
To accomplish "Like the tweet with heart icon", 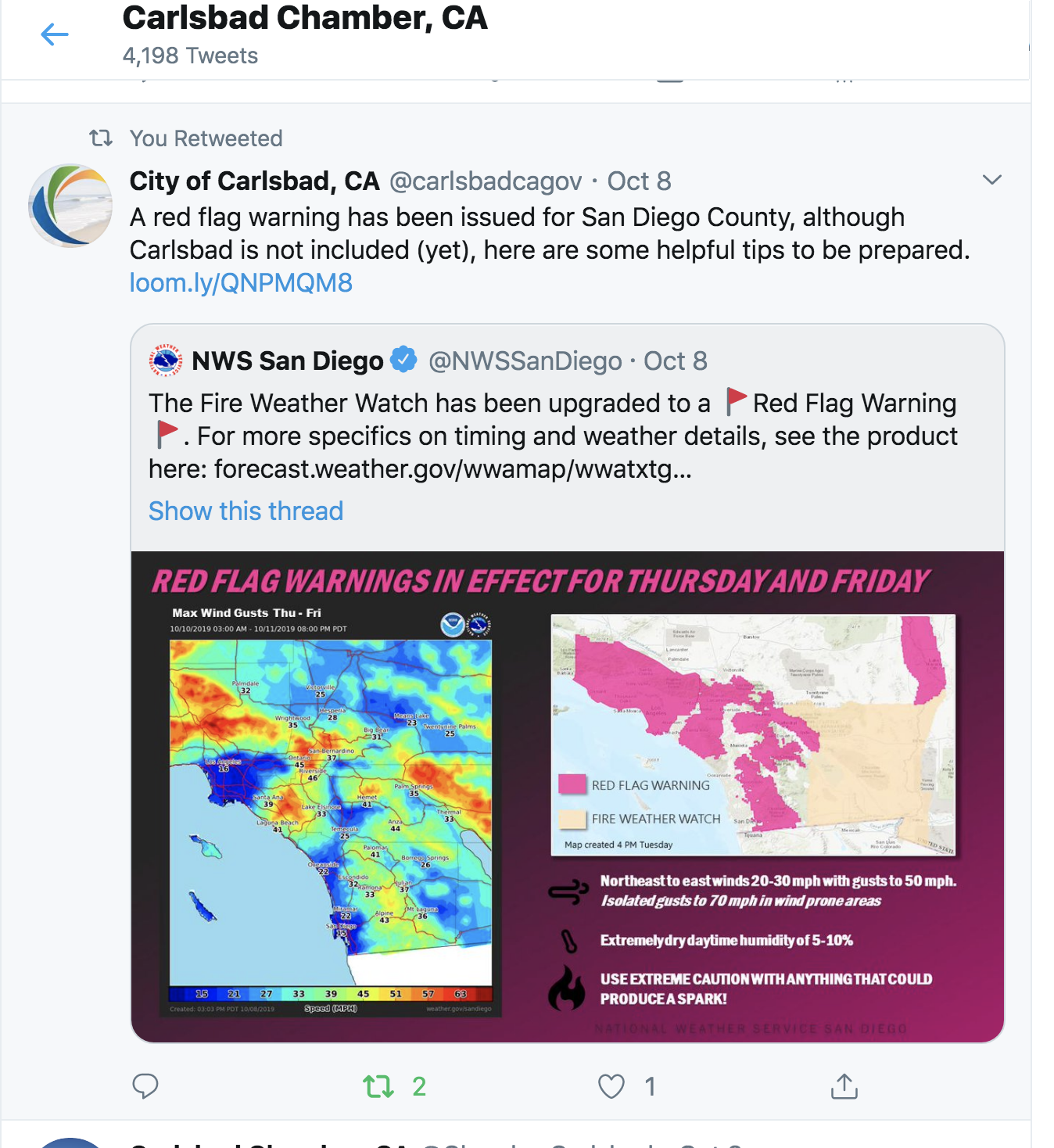I will pyautogui.click(x=611, y=1086).
